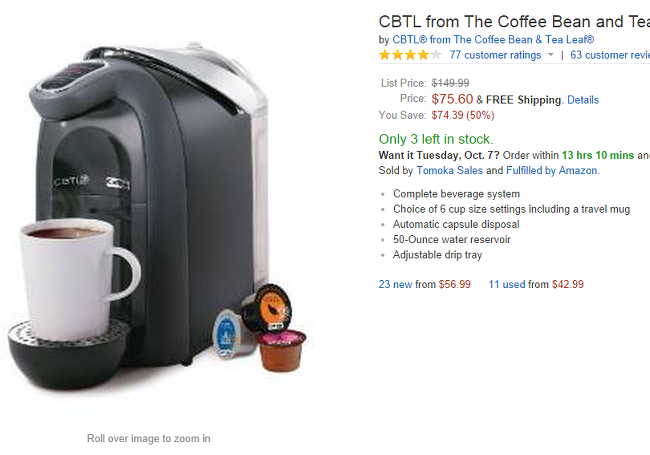The width and height of the screenshot is (650, 455).
Task: View 23 new offers link
Action: click(x=395, y=284)
